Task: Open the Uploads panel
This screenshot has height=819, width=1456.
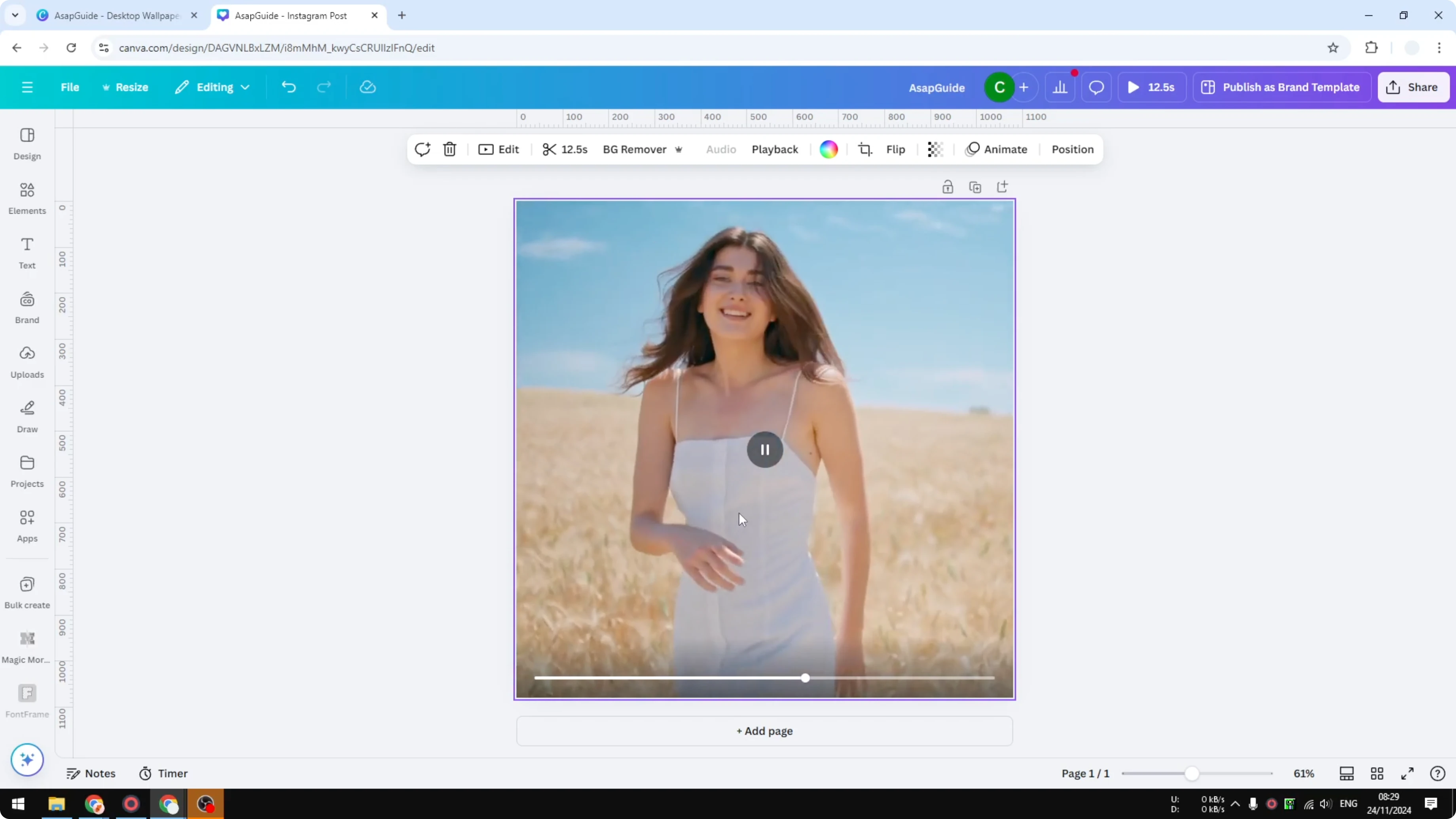Action: pyautogui.click(x=27, y=362)
